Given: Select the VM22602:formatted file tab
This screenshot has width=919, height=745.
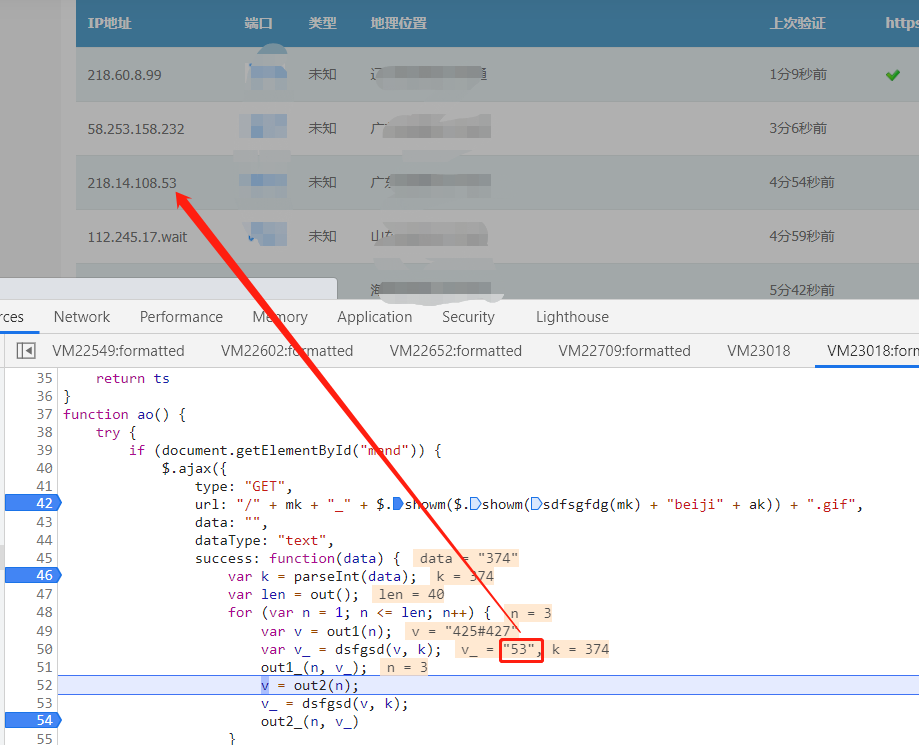Looking at the screenshot, I should (287, 351).
